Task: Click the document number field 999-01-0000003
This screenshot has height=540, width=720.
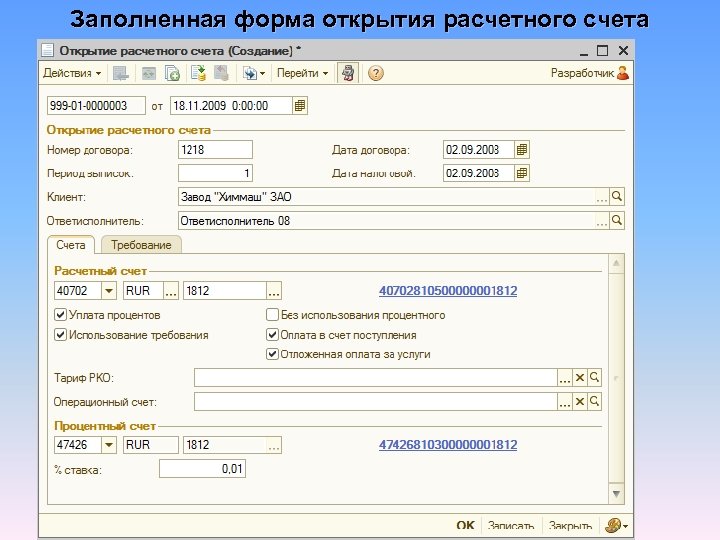Action: point(96,106)
